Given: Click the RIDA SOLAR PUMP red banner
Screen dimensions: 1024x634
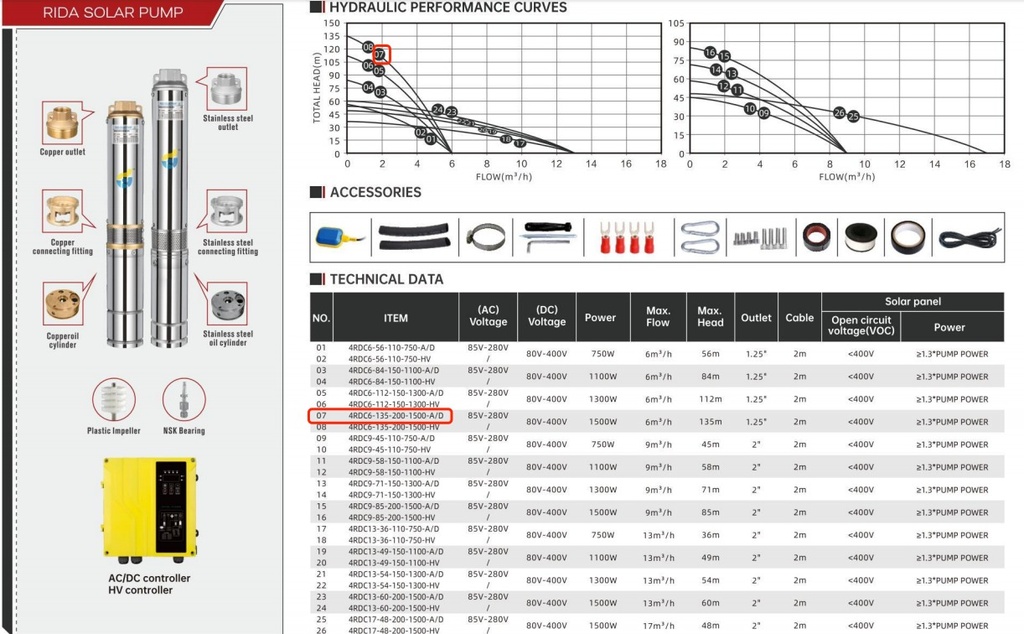Looking at the screenshot, I should (112, 12).
